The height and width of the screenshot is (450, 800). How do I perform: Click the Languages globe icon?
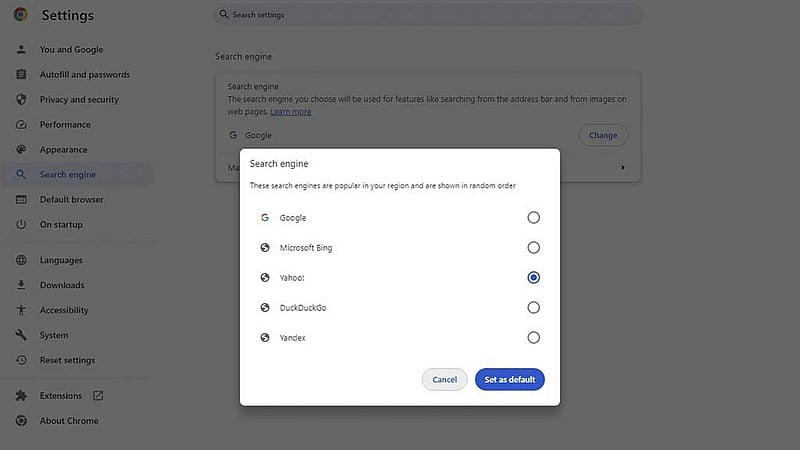pos(21,260)
